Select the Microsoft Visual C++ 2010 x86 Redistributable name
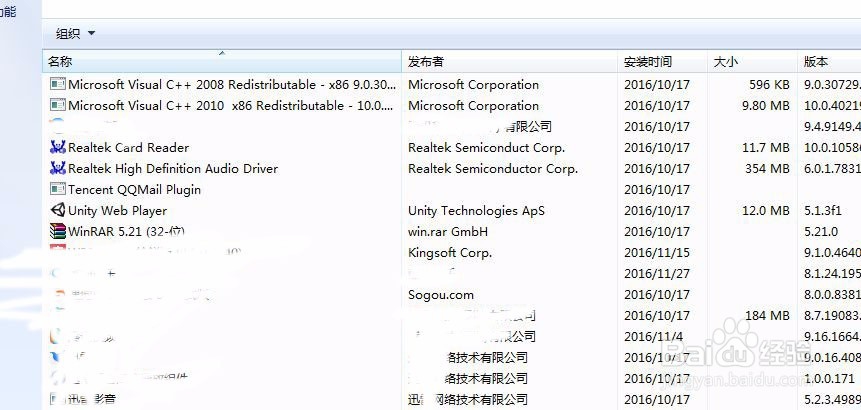 pyautogui.click(x=231, y=105)
